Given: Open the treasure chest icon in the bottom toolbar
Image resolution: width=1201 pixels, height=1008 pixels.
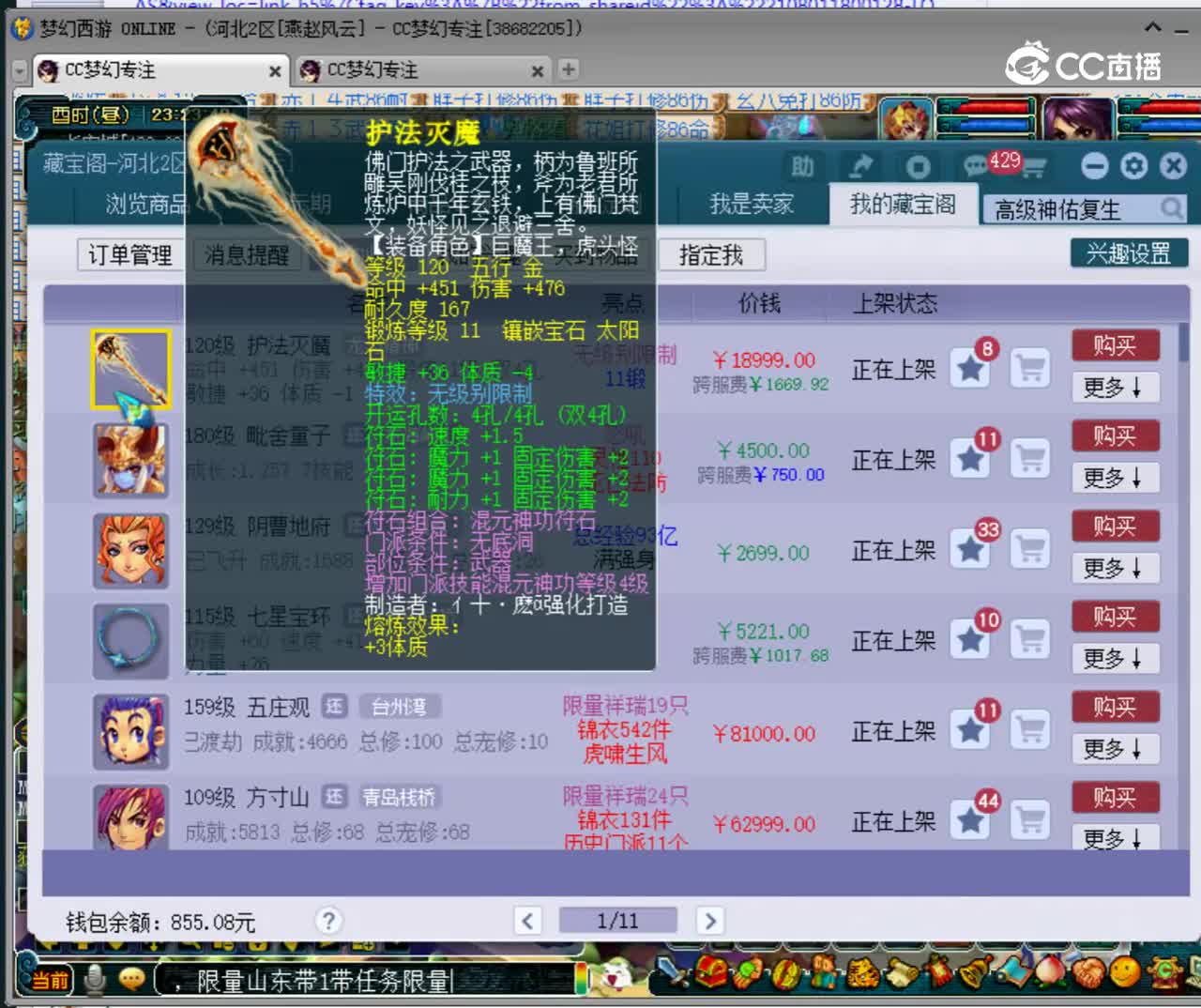Looking at the screenshot, I should point(710,973).
